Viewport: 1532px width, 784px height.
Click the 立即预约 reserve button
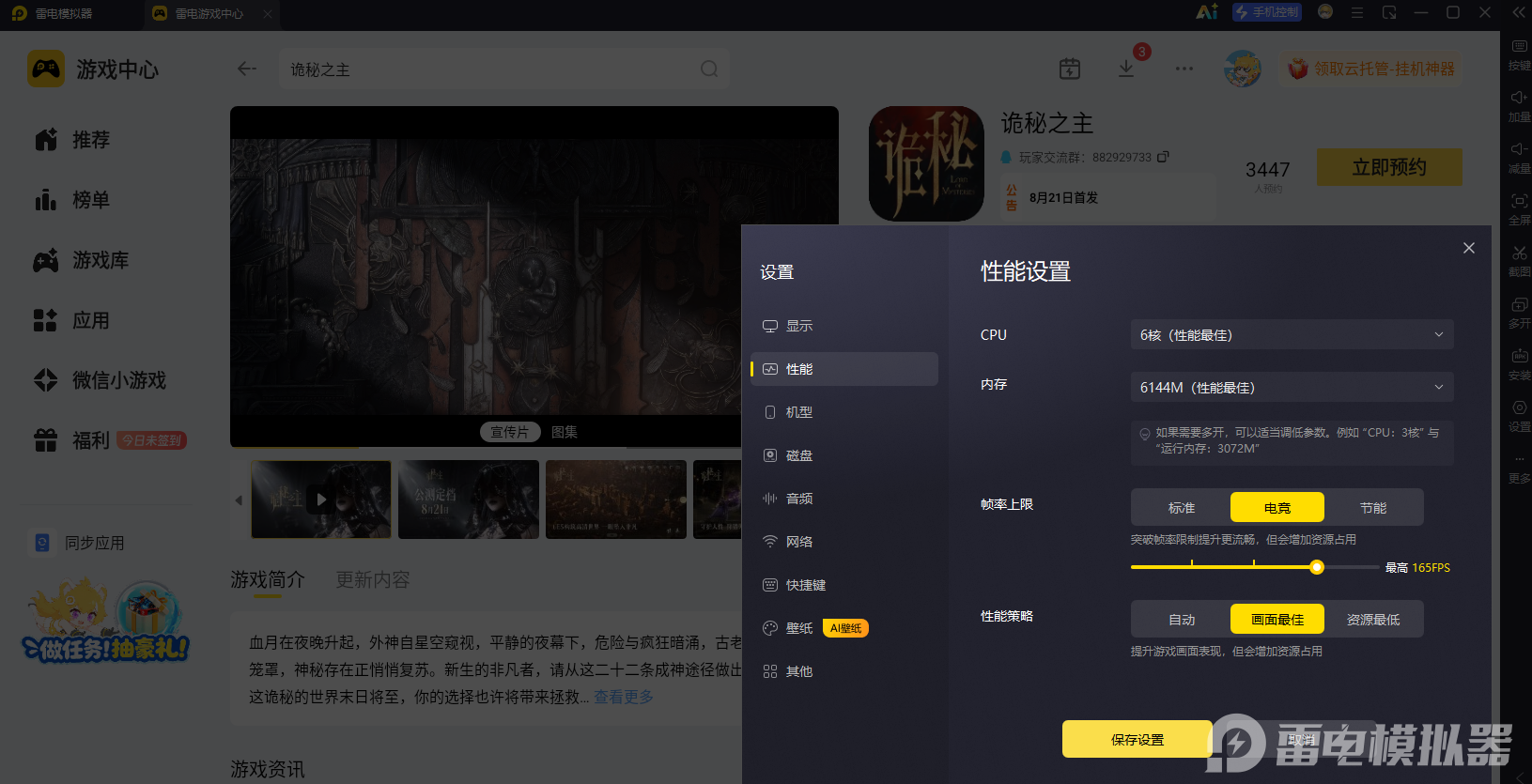(x=1389, y=167)
